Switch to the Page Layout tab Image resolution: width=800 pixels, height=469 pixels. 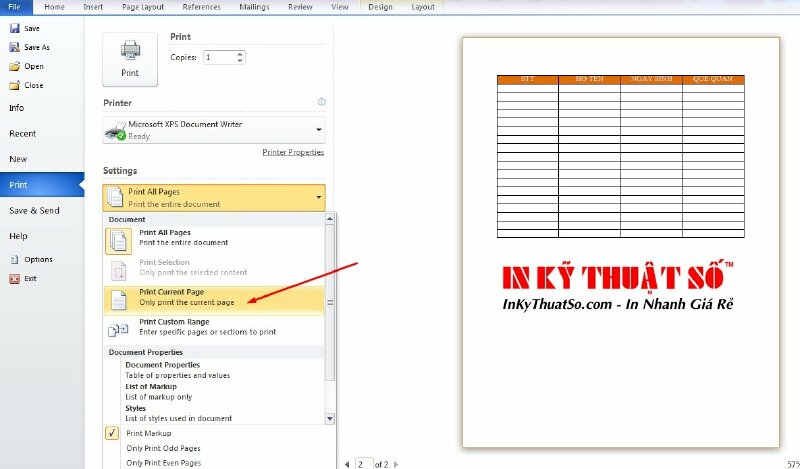pyautogui.click(x=144, y=7)
